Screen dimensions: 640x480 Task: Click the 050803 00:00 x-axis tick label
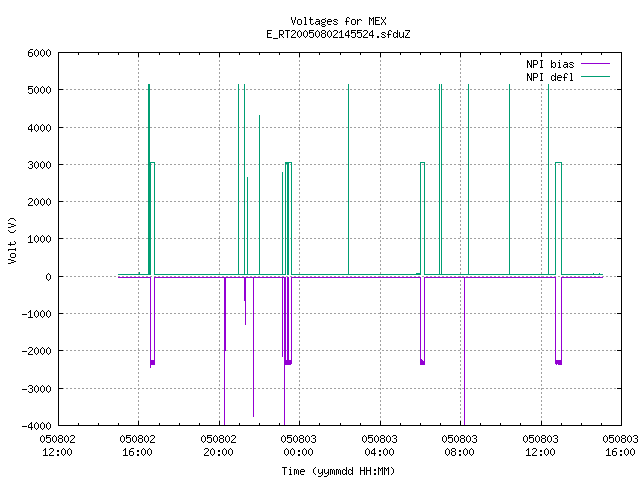pos(298,445)
